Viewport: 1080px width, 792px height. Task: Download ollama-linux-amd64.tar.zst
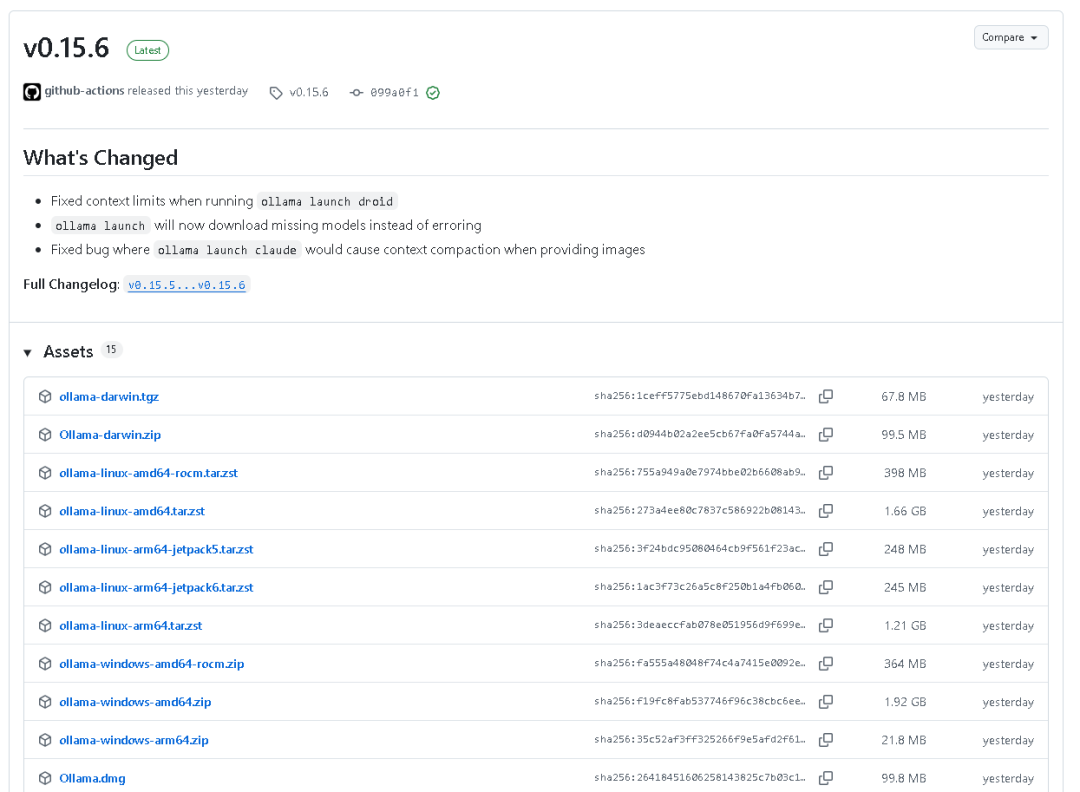[x=132, y=511]
